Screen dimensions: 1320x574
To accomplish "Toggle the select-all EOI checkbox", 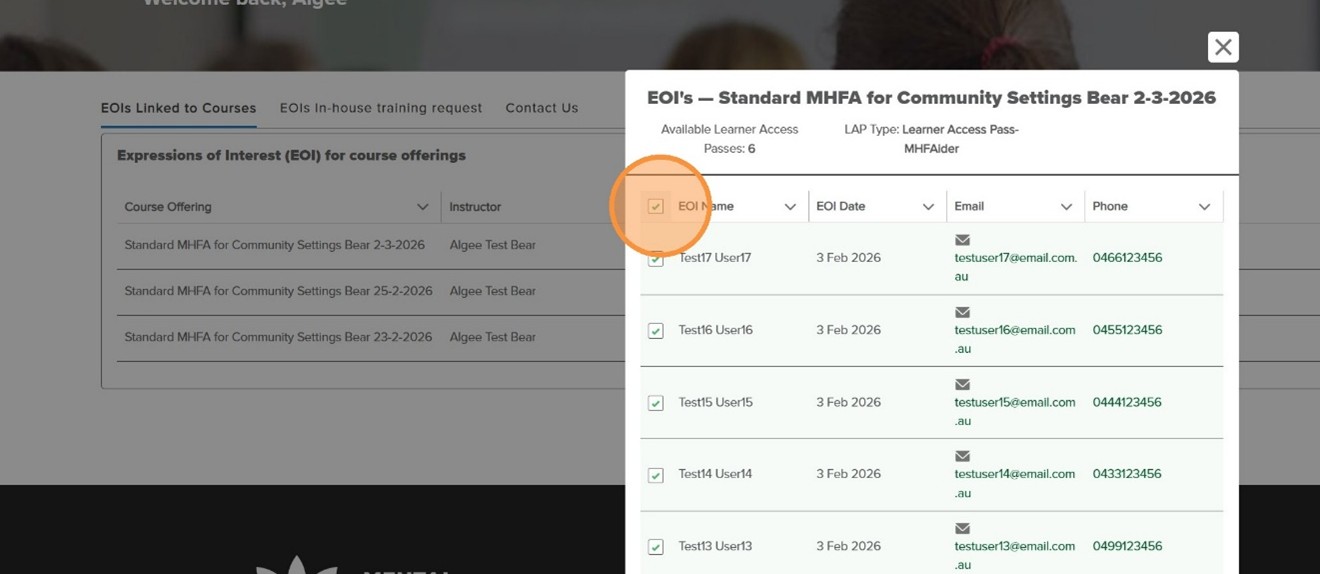I will pos(656,206).
